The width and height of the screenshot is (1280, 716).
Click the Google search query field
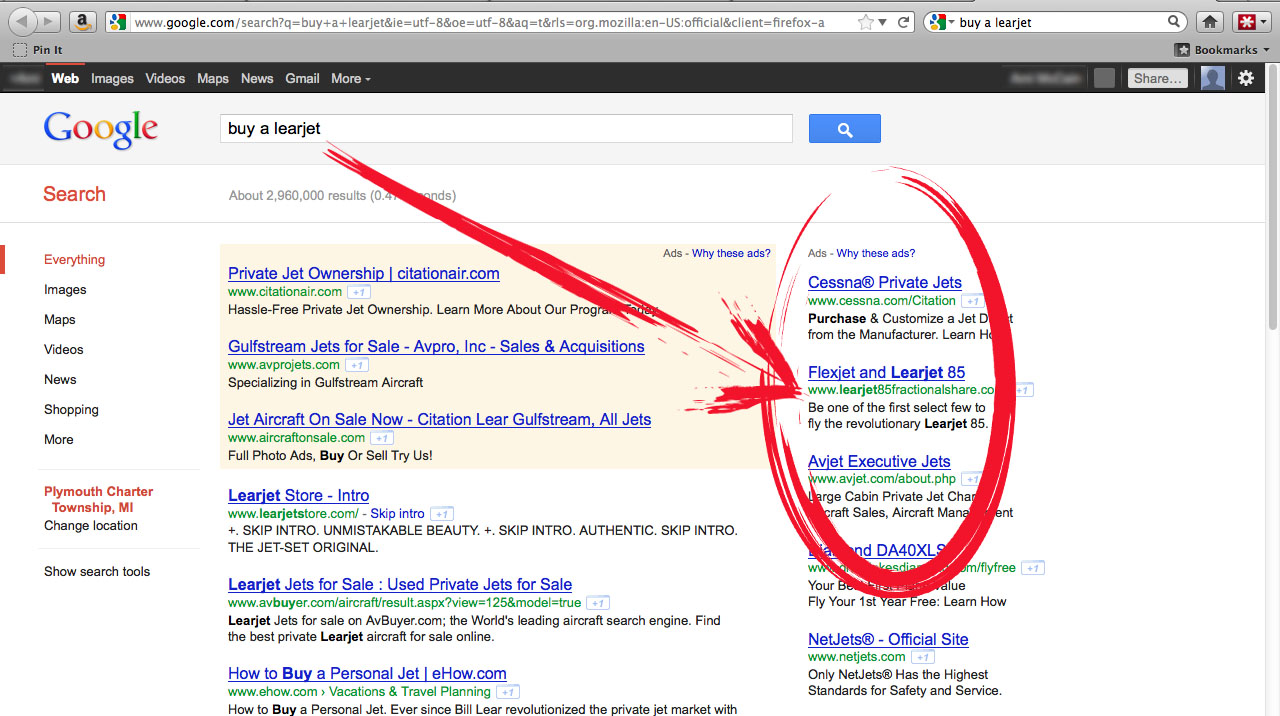[x=506, y=129]
